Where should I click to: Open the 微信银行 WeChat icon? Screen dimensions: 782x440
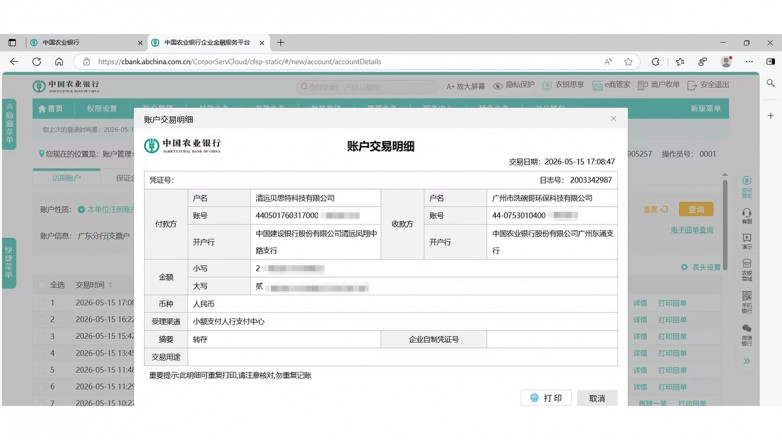pos(747,335)
